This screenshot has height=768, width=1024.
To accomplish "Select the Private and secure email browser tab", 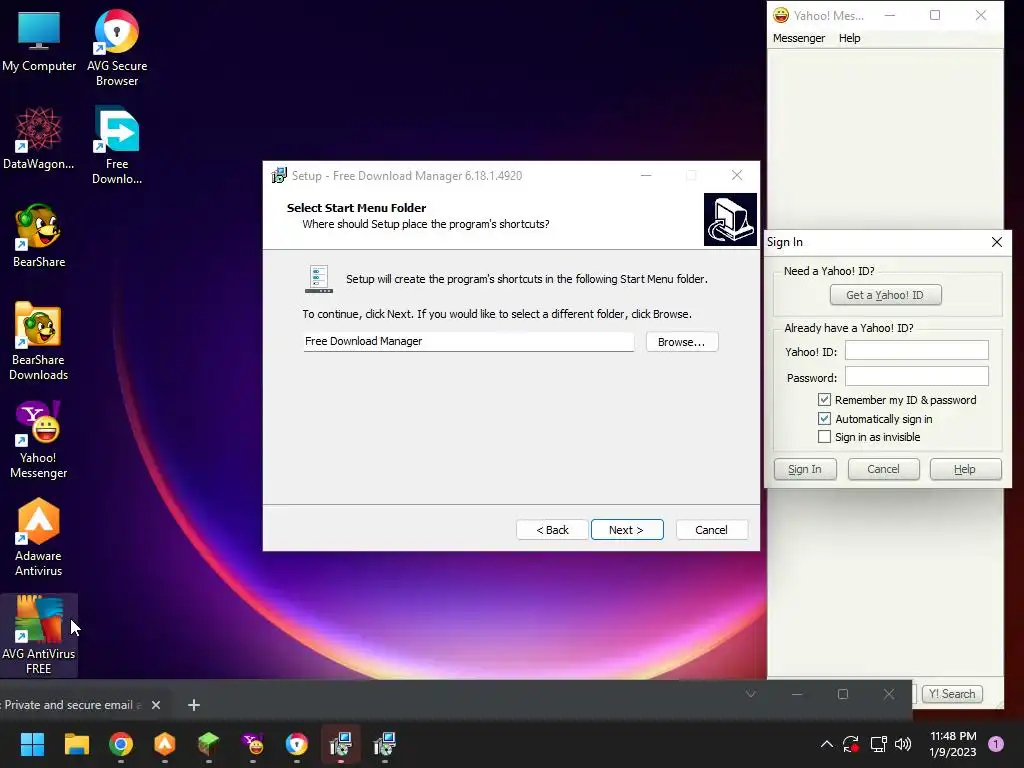I will click(x=72, y=705).
